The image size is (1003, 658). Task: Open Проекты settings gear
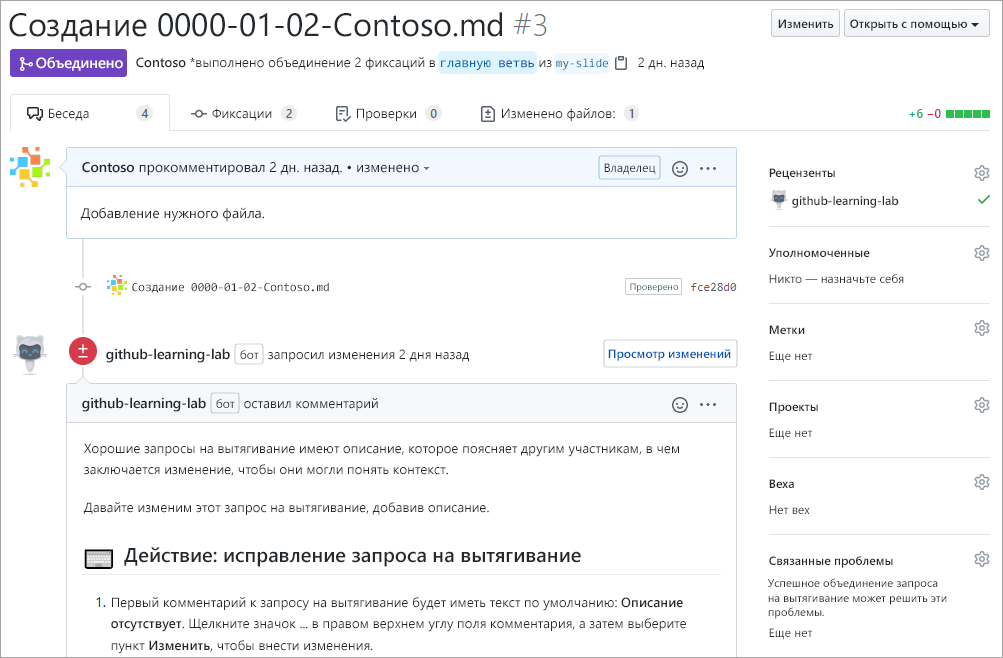tap(981, 405)
